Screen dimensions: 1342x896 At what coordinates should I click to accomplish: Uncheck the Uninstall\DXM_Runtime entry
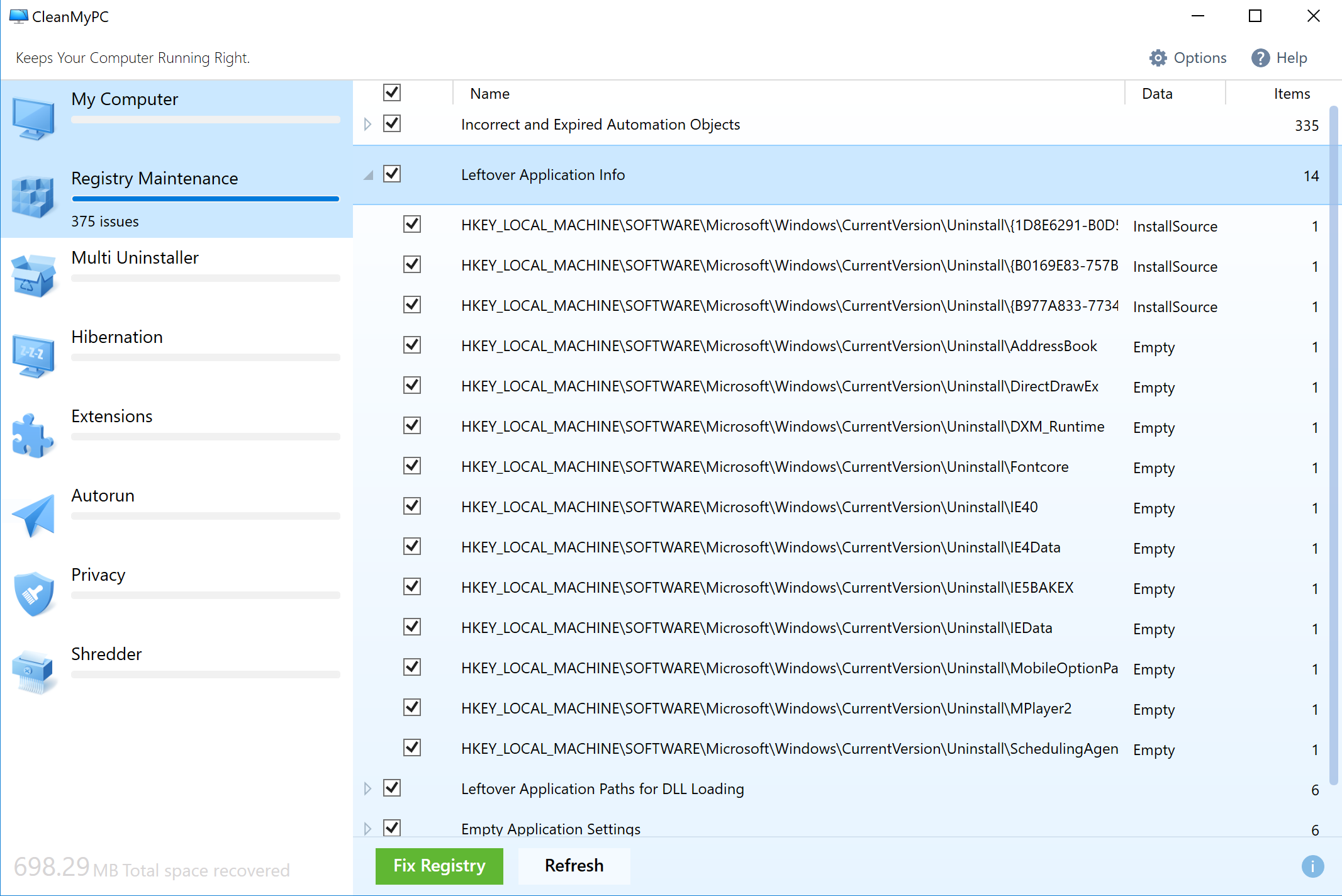(x=412, y=425)
